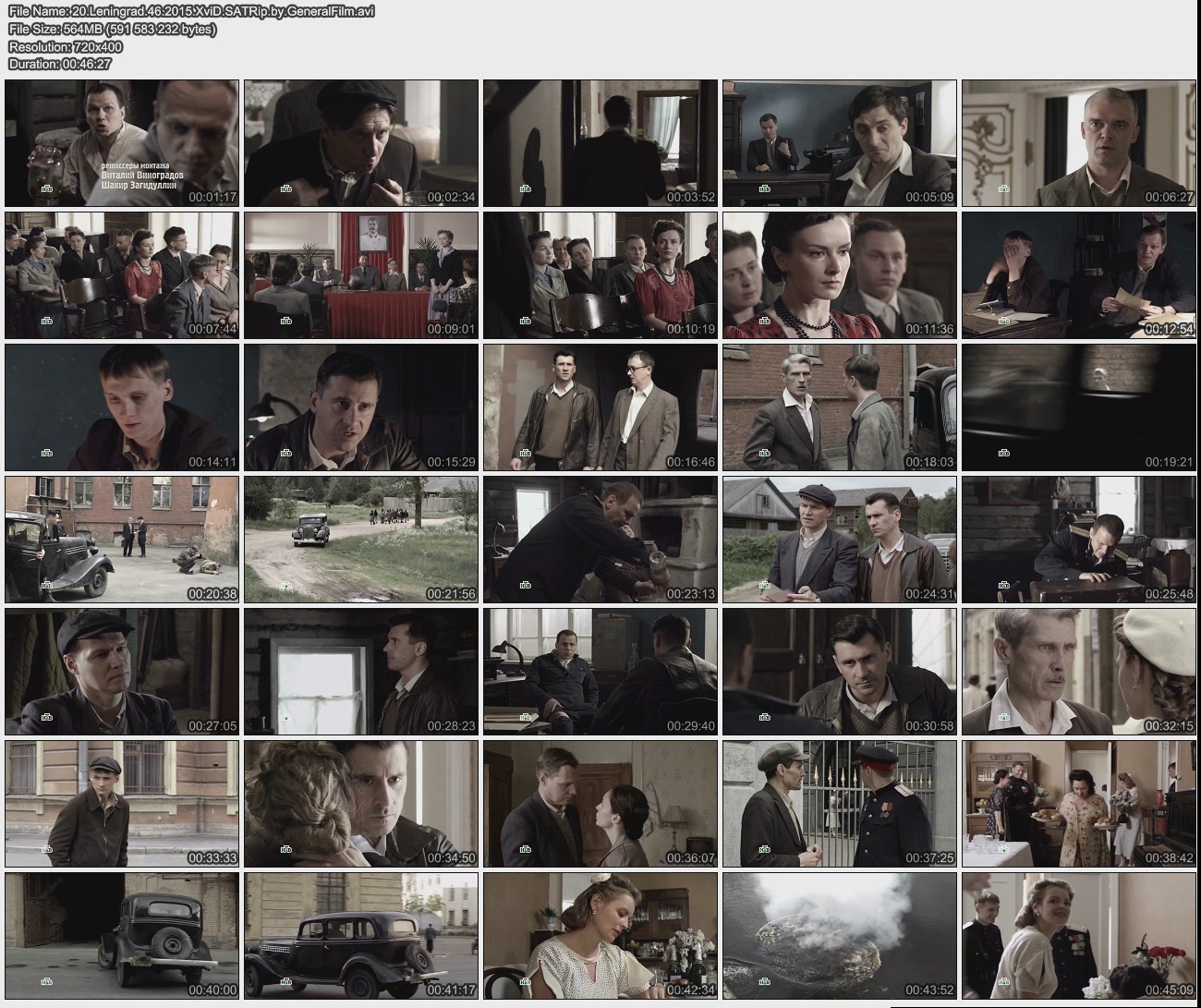The height and width of the screenshot is (1008, 1201).
Task: Click the embrace close-up frame 00:34:50
Action: tap(361, 804)
